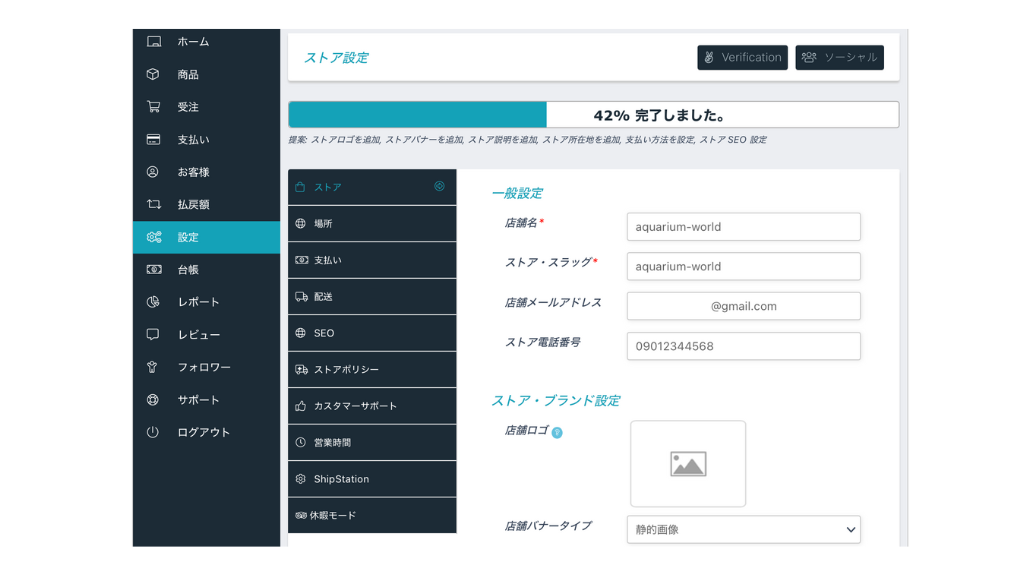Open the サポート (Support) icon
This screenshot has height=576, width=1024.
tap(153, 400)
